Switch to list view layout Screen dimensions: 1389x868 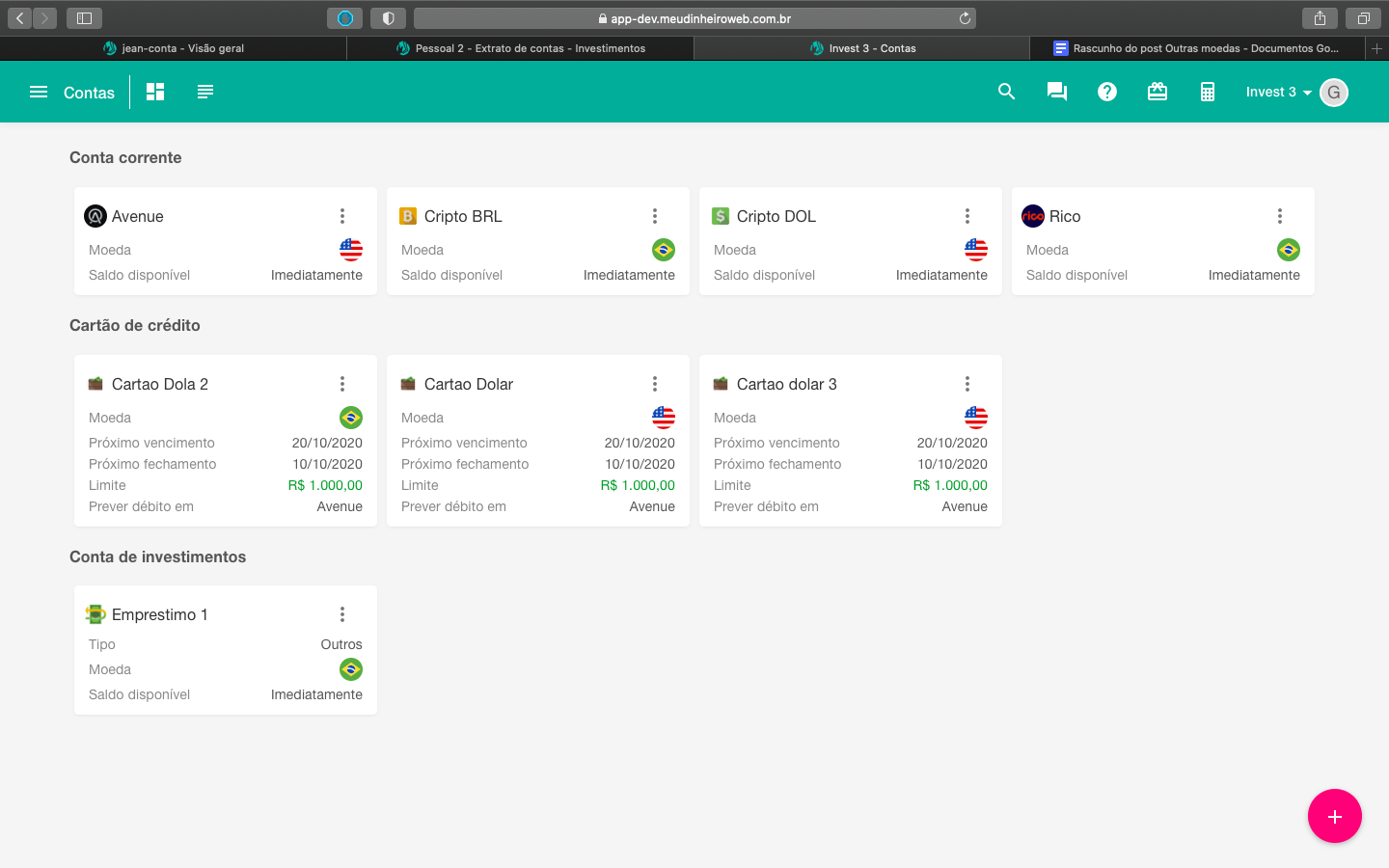[205, 92]
